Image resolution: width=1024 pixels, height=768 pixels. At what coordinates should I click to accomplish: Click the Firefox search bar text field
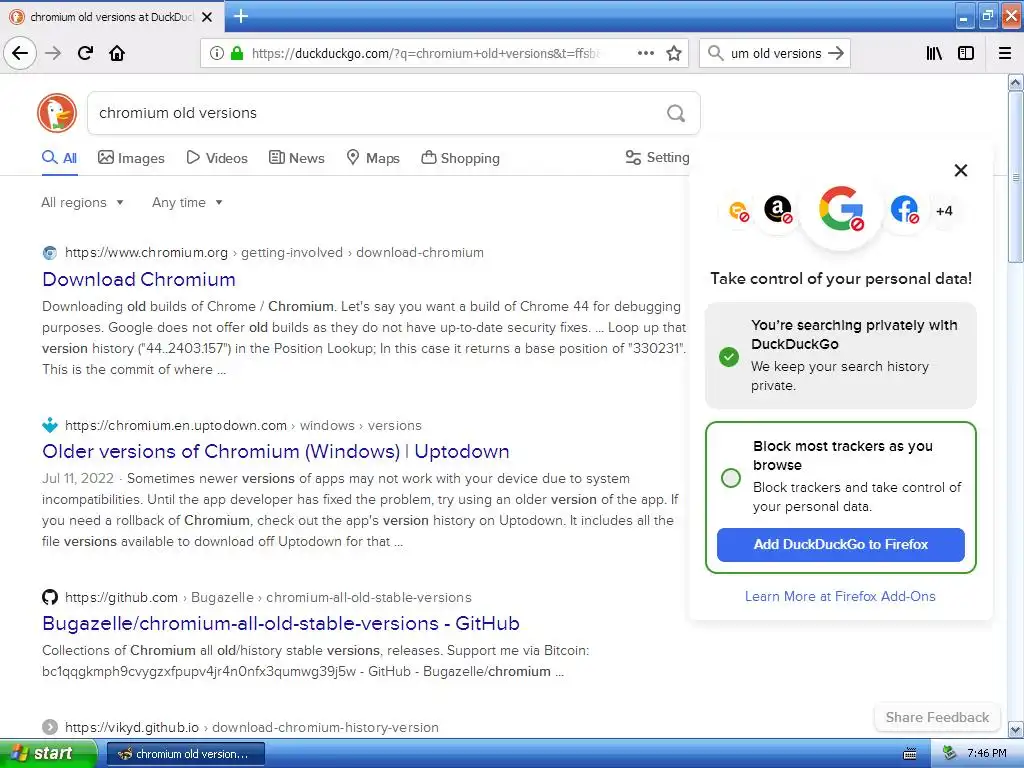pyautogui.click(x=776, y=53)
